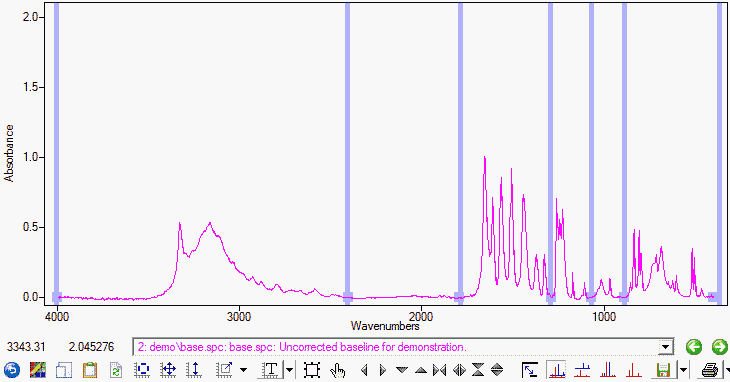Click the 1.0 tick label on y-axis
The width and height of the screenshot is (730, 382).
[x=31, y=157]
